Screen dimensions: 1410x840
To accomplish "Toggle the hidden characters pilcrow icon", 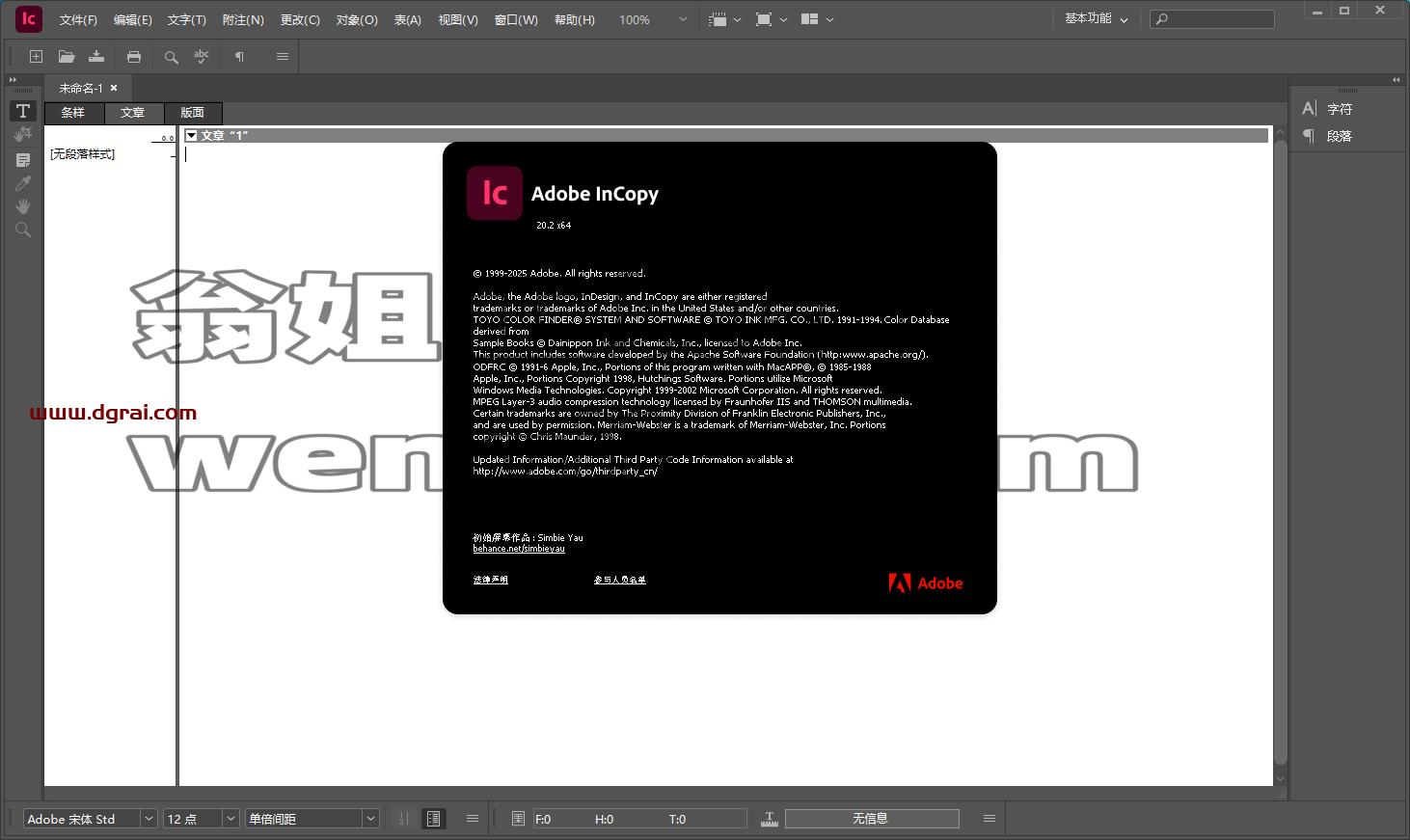I will point(239,57).
